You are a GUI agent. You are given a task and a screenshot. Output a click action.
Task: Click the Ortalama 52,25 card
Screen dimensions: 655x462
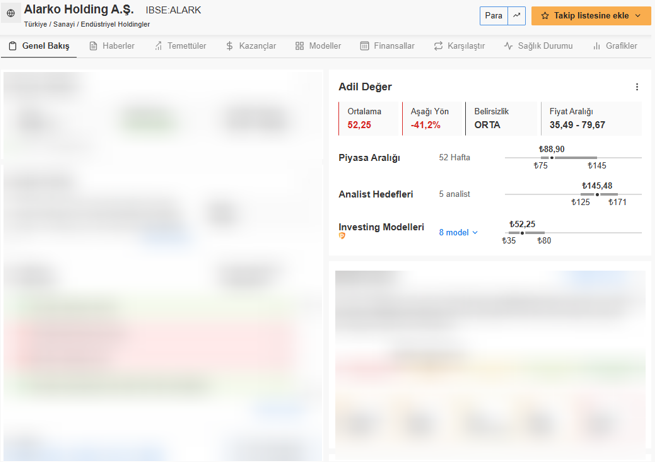point(370,119)
